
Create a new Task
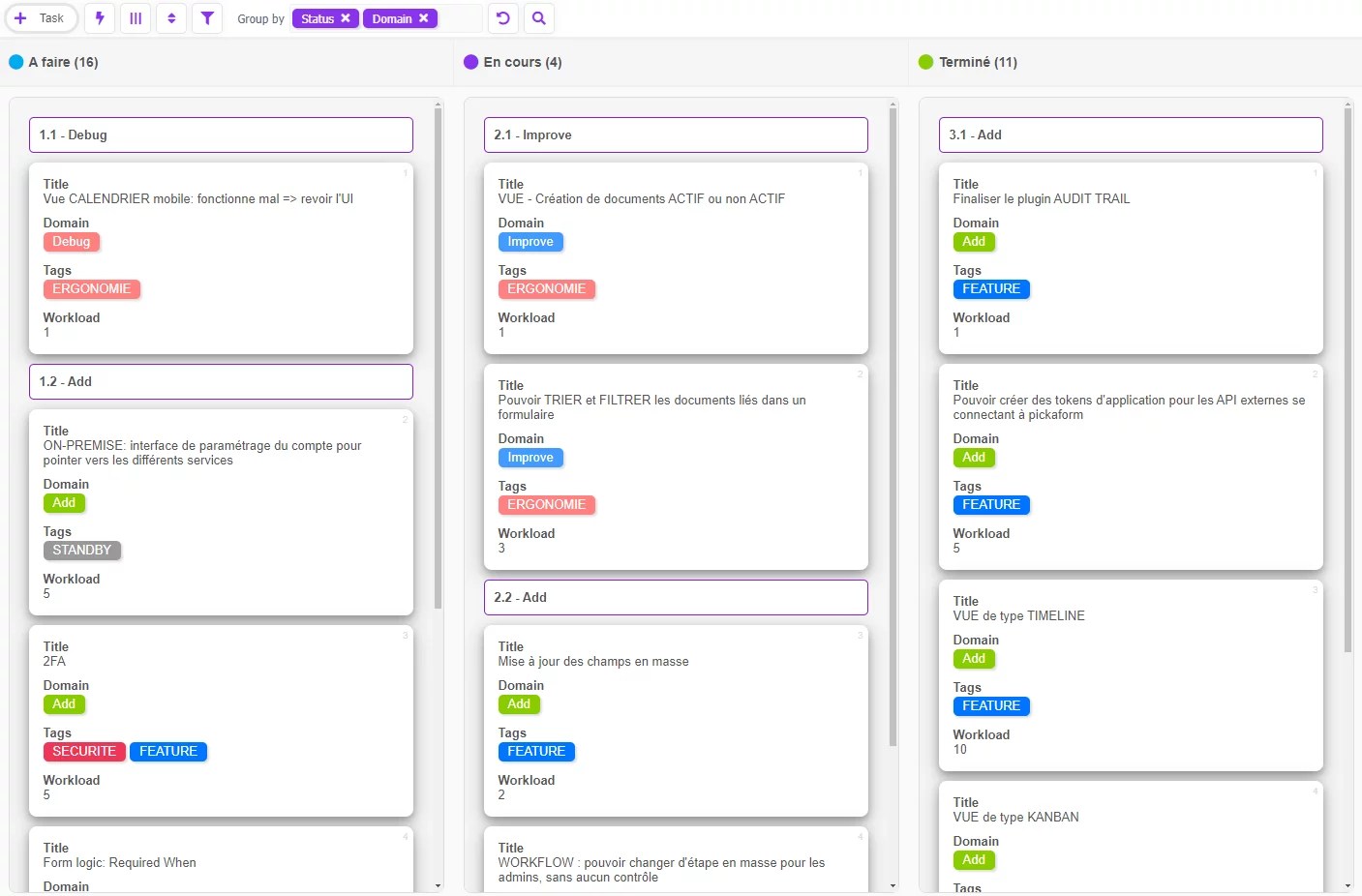(x=41, y=17)
